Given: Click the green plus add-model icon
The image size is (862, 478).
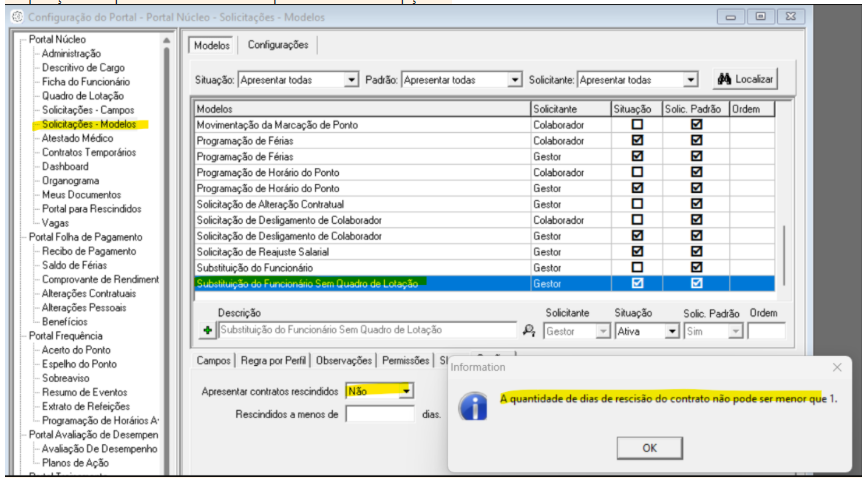Looking at the screenshot, I should click(208, 329).
